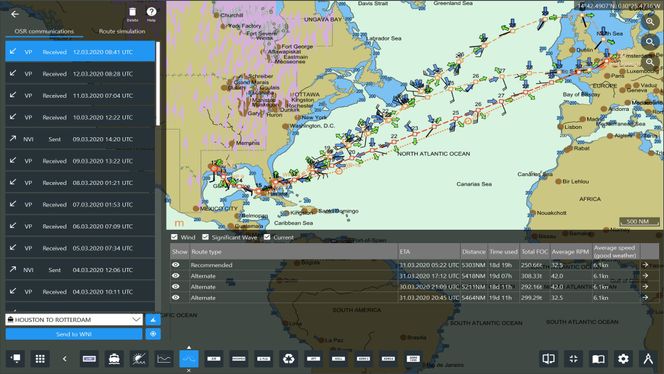Open the Help question mark icon
The height and width of the screenshot is (374, 664).
point(151,13)
